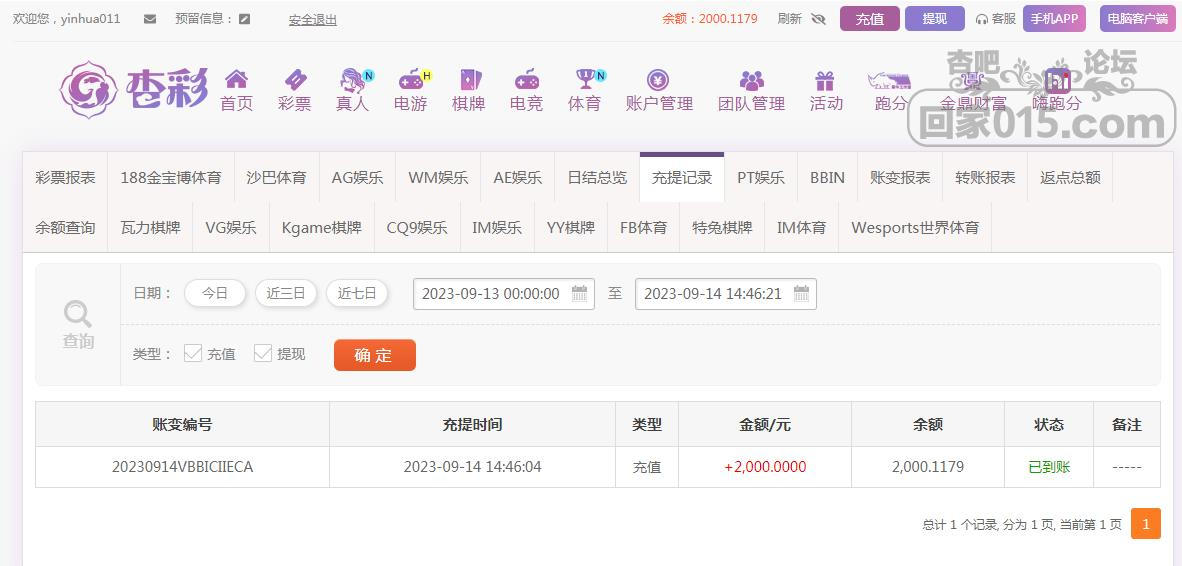Screen dimensions: 1182x566
Task: Open the 电游 gamepad icon
Action: (x=411, y=79)
